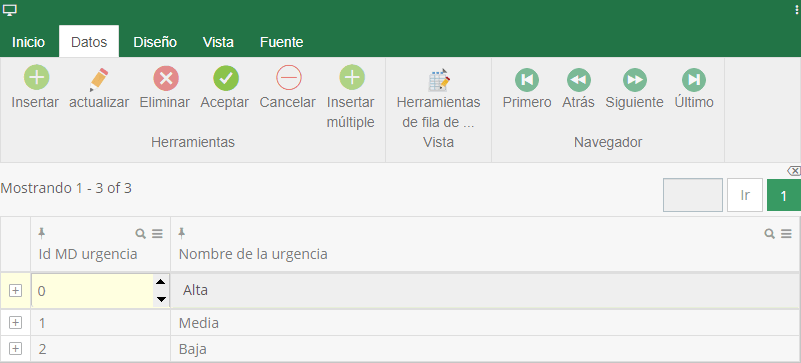Switch to the Diseño tab
Screen dimensions: 801x363
point(155,42)
